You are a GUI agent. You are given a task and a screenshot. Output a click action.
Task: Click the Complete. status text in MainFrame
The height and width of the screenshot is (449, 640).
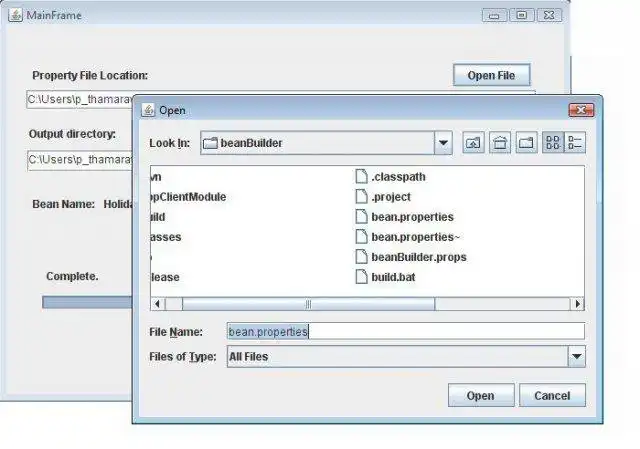click(x=72, y=276)
